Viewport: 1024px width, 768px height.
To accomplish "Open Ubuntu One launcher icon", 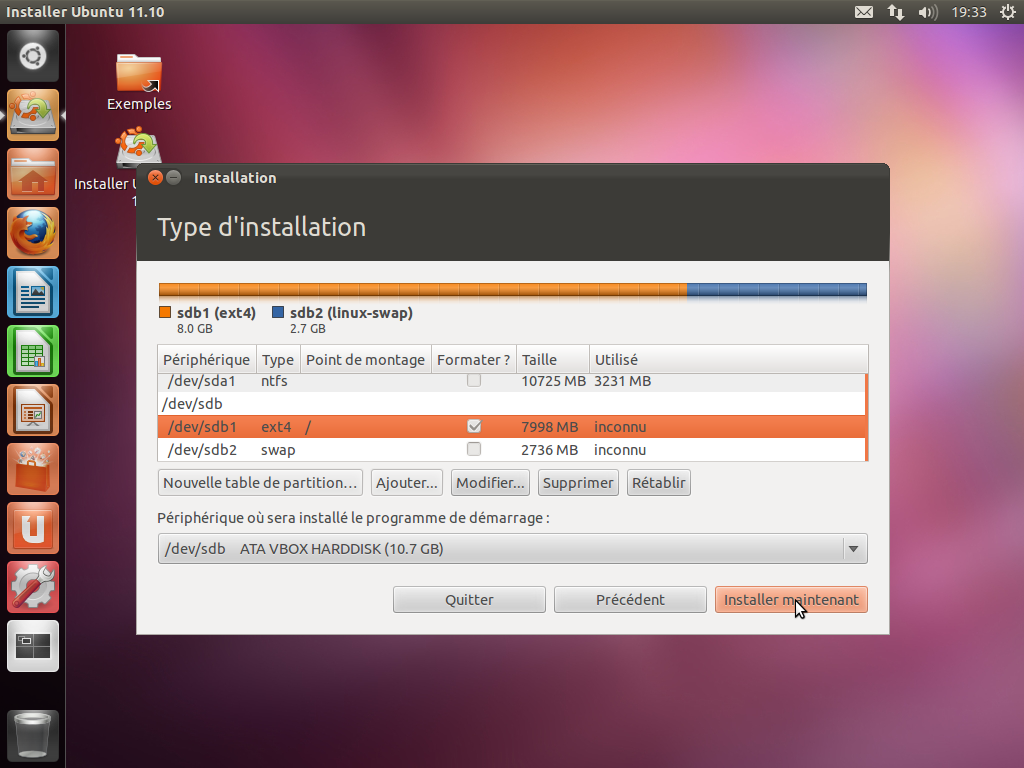I will click(x=33, y=528).
